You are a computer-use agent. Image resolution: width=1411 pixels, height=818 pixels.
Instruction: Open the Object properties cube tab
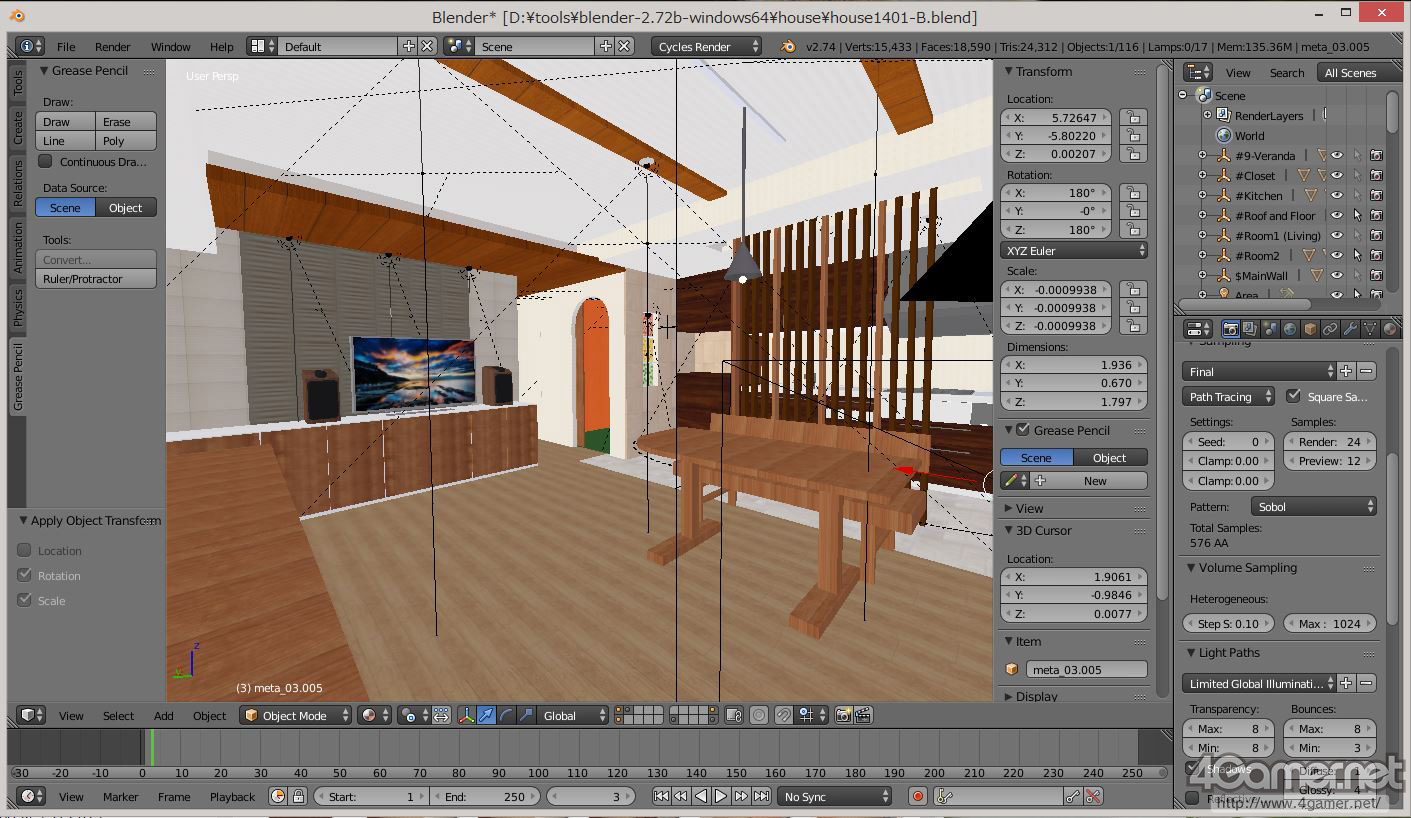(x=1310, y=329)
